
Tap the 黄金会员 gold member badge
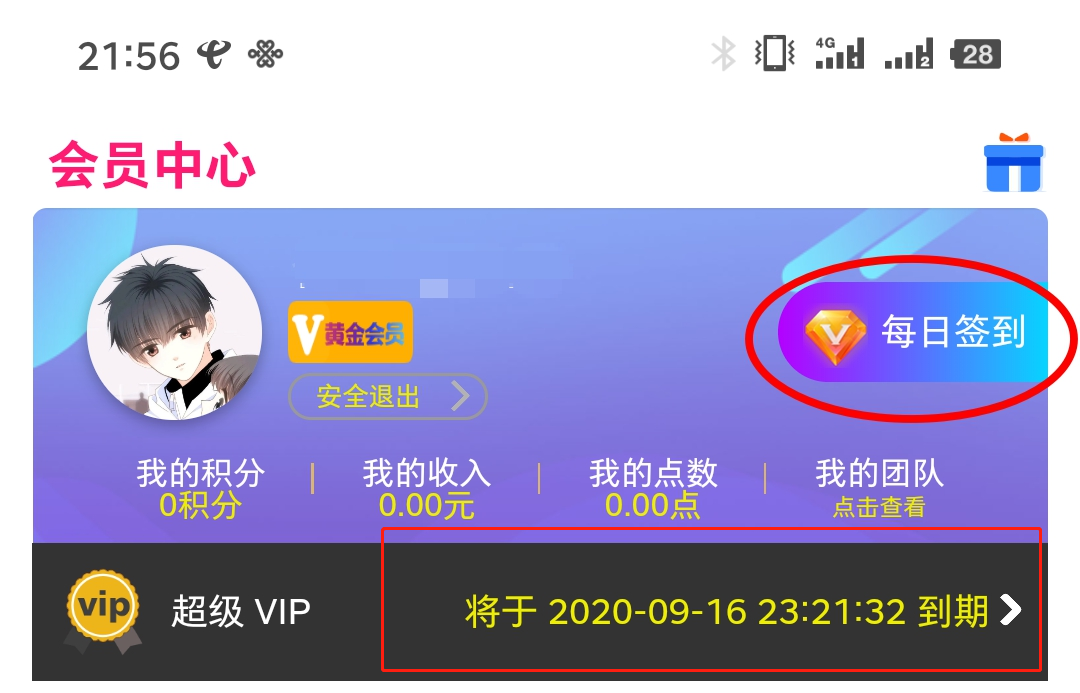tap(351, 332)
